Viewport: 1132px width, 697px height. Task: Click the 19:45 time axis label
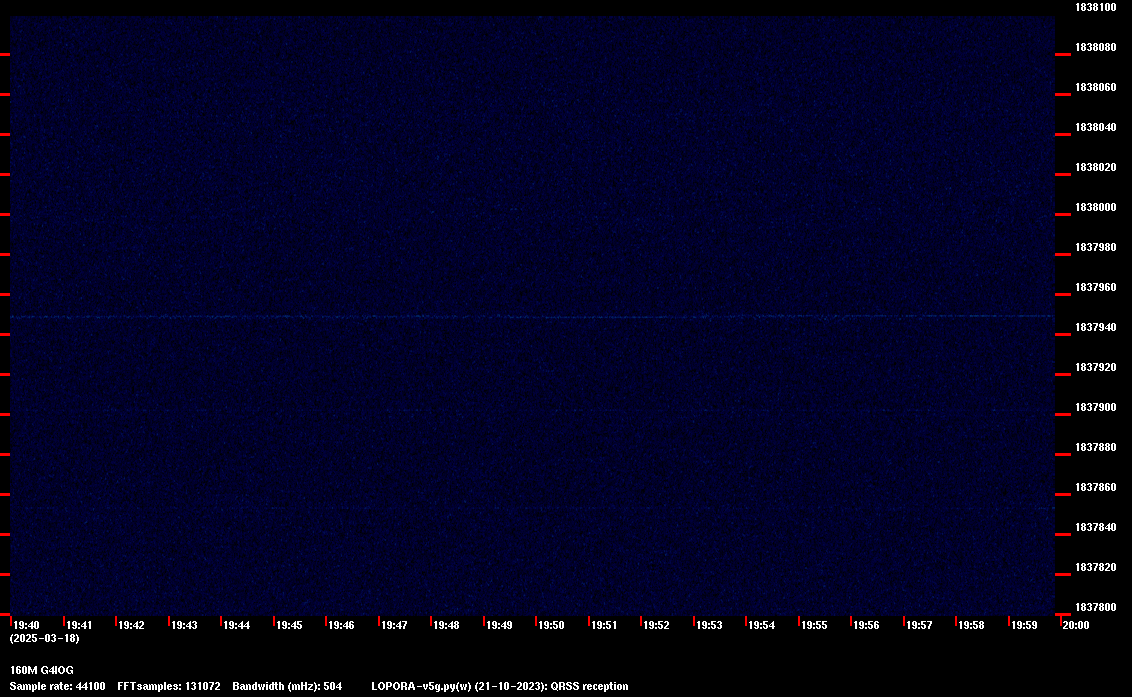289,625
